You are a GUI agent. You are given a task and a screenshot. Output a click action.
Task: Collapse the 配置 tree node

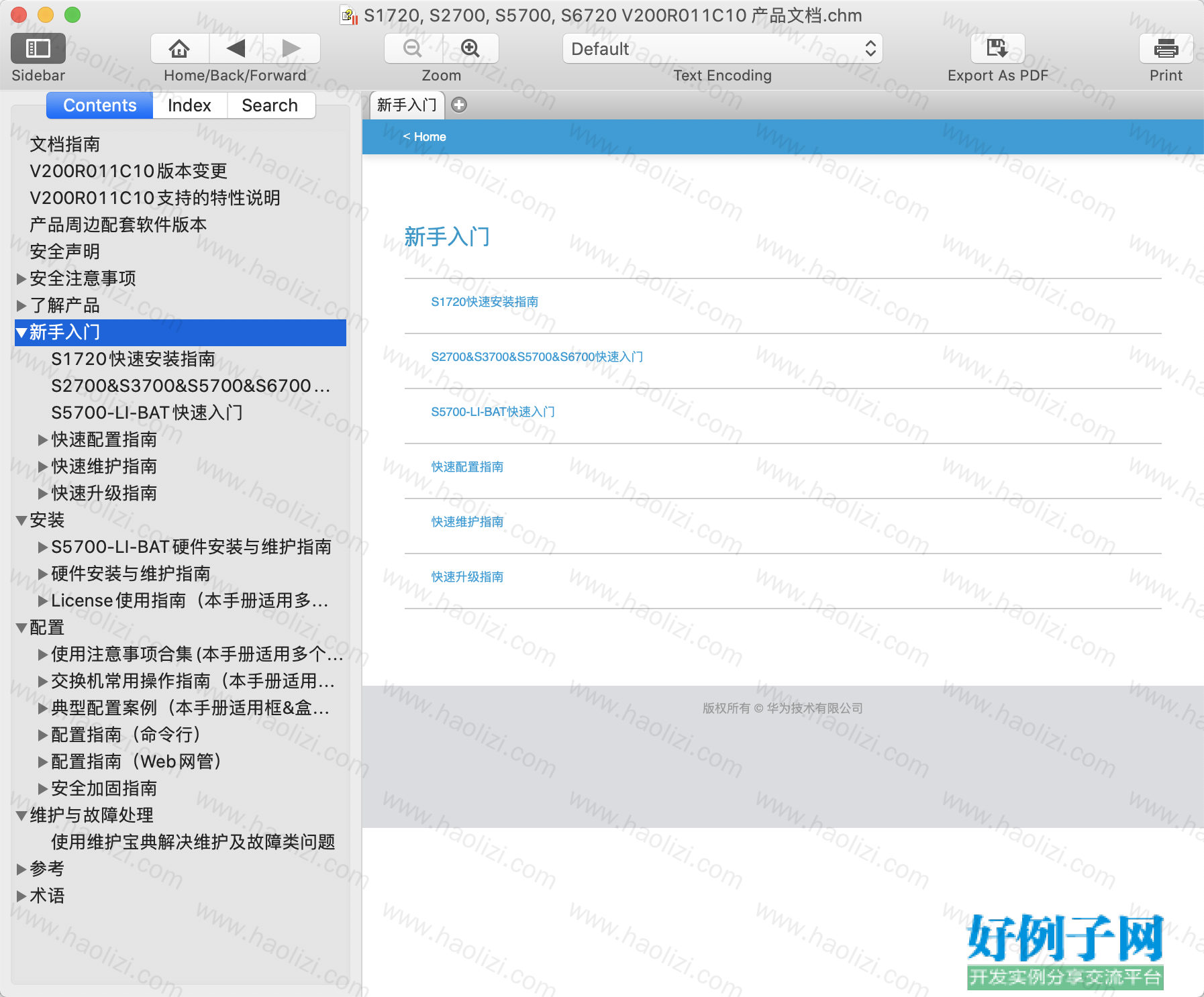click(21, 627)
